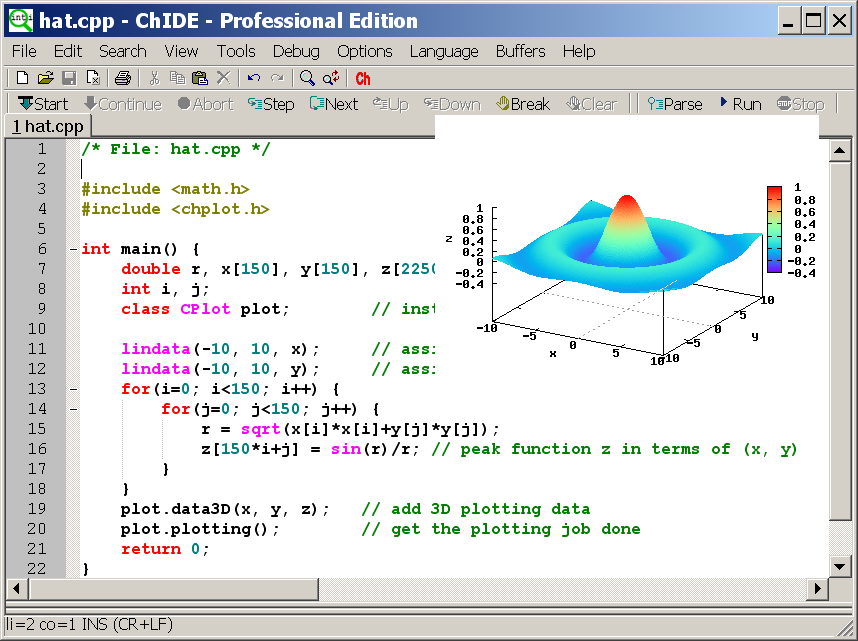This screenshot has height=641, width=858.
Task: Open Find with the magnifier icon
Action: (x=307, y=78)
